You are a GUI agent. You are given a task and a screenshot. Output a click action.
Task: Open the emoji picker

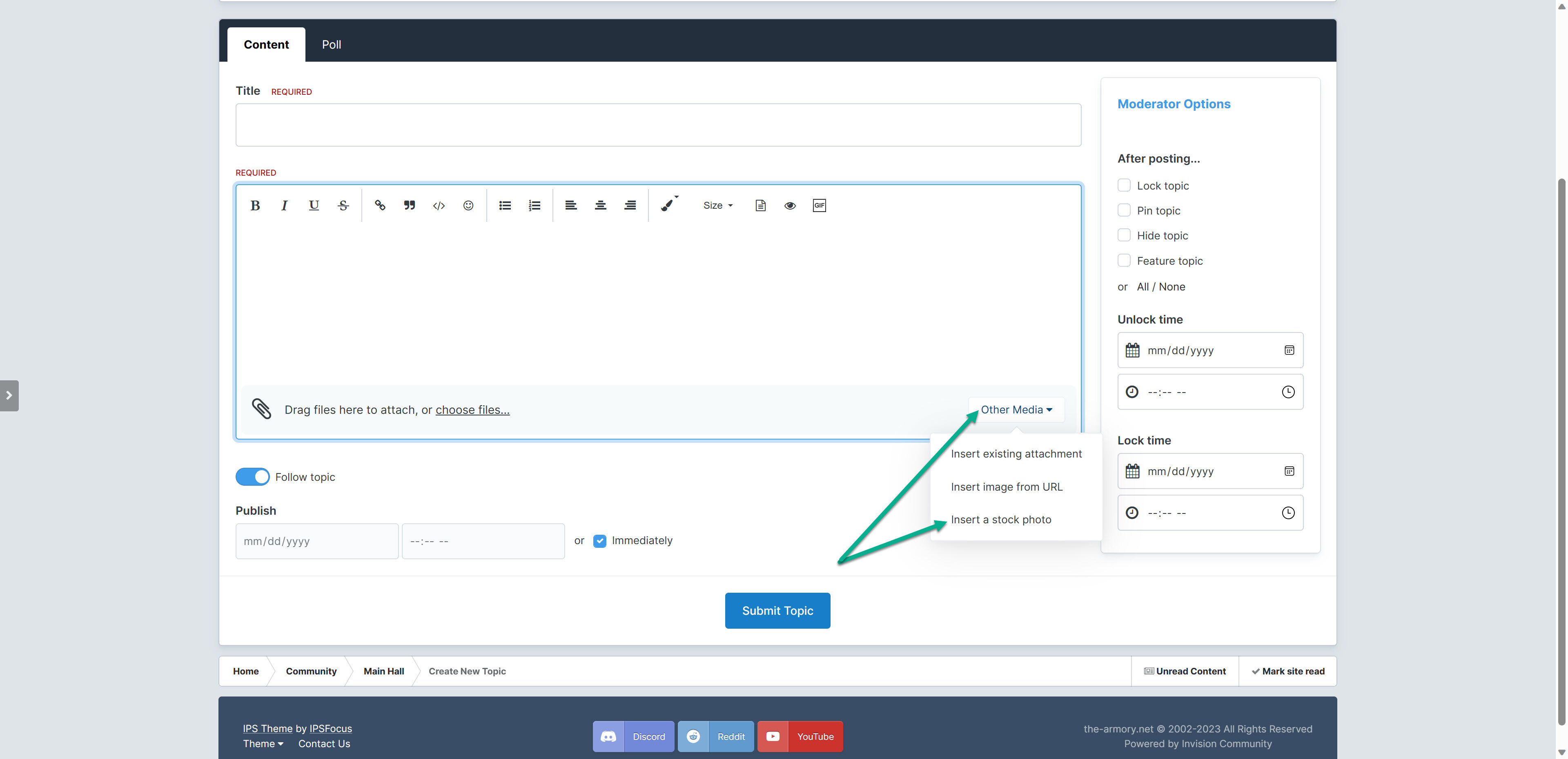468,205
